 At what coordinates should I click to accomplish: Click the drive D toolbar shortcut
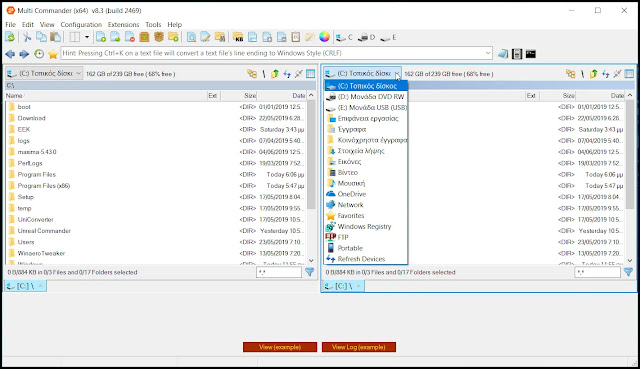(x=366, y=37)
